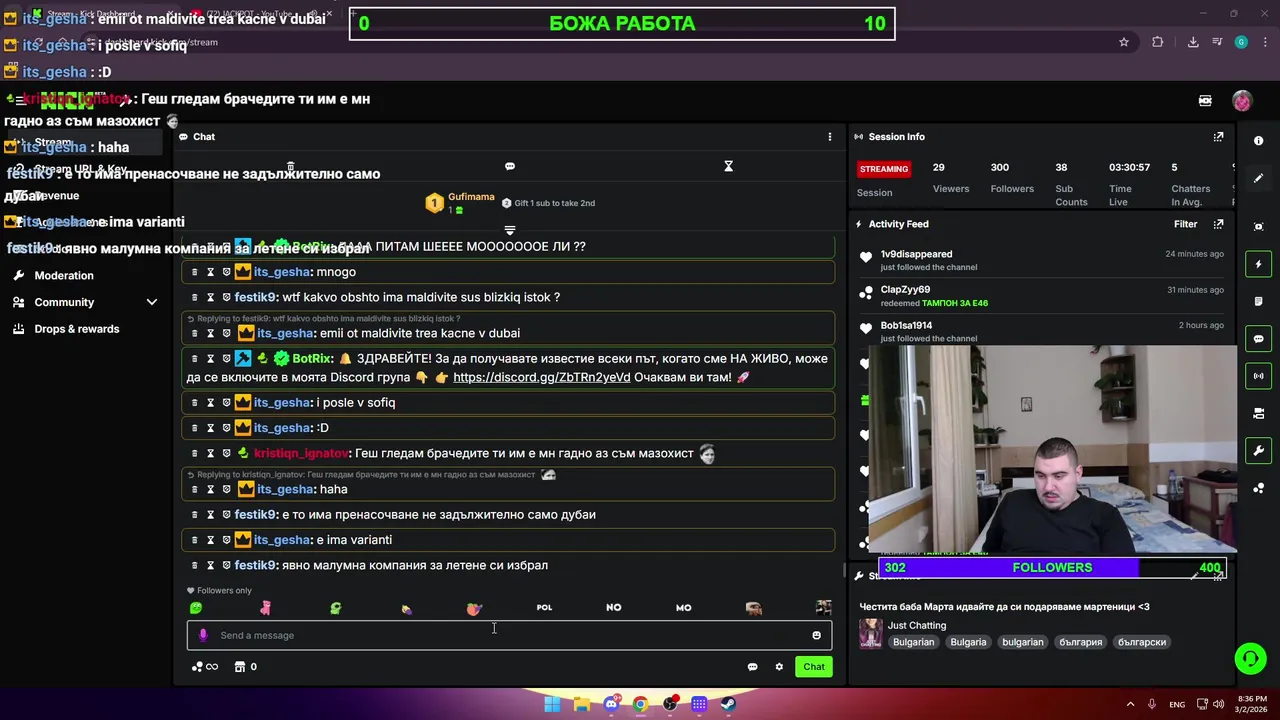This screenshot has width=1280, height=720.
Task: Click the purple microphone icon in message box
Action: tap(203, 635)
